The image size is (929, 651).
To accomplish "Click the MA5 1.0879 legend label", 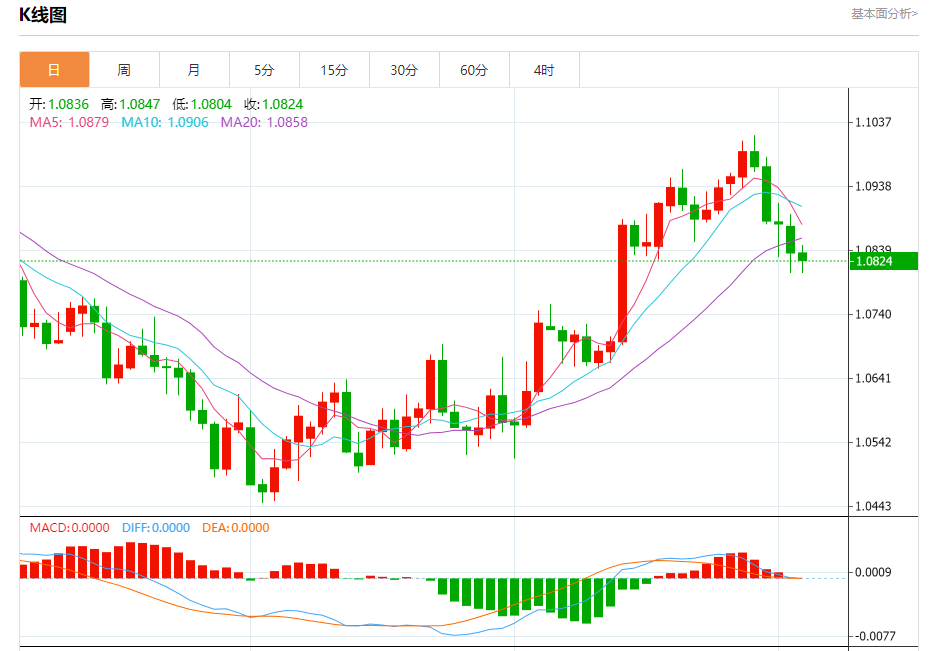I will click(x=69, y=123).
